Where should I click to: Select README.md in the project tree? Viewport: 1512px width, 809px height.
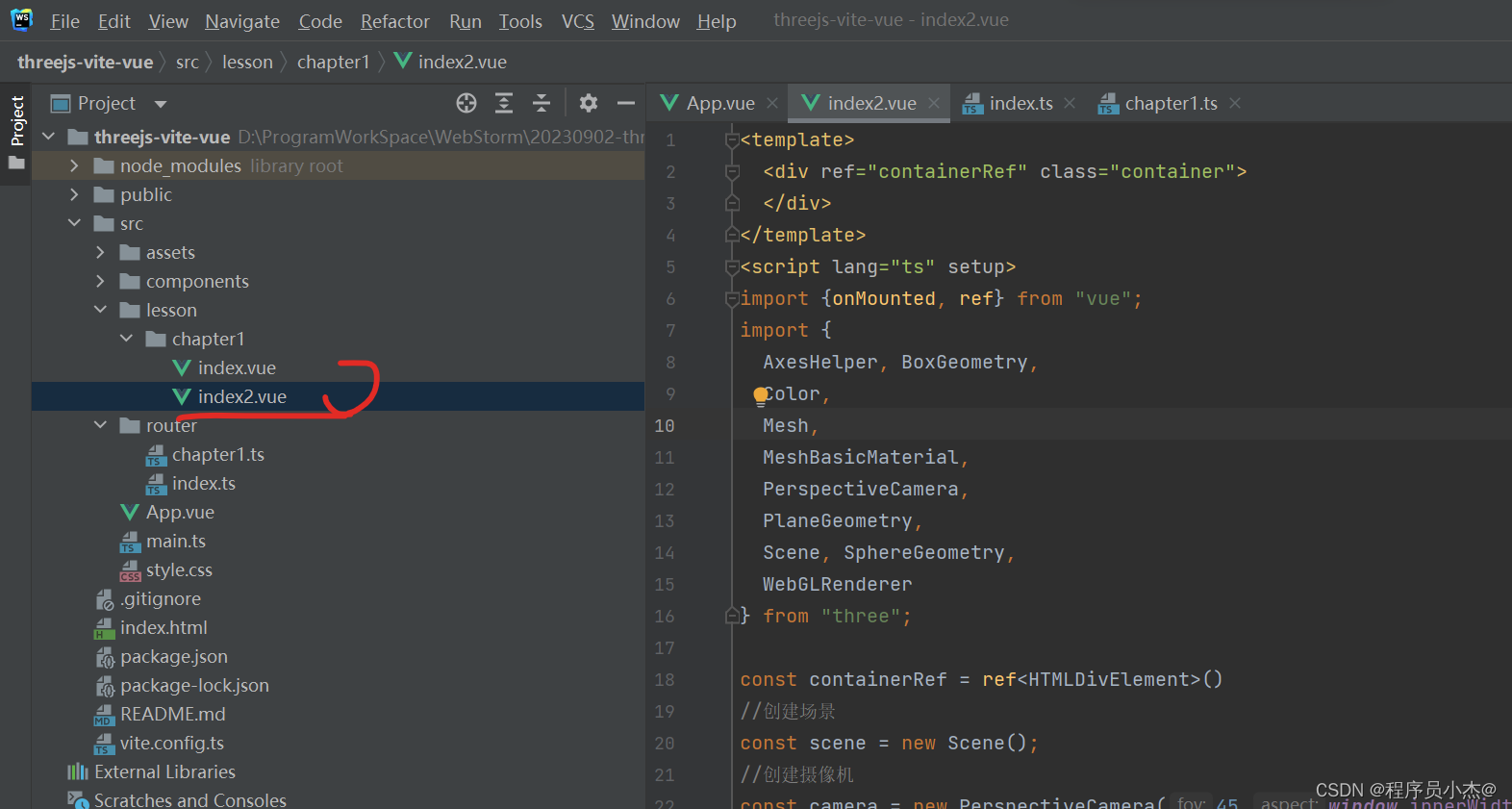pyautogui.click(x=172, y=714)
